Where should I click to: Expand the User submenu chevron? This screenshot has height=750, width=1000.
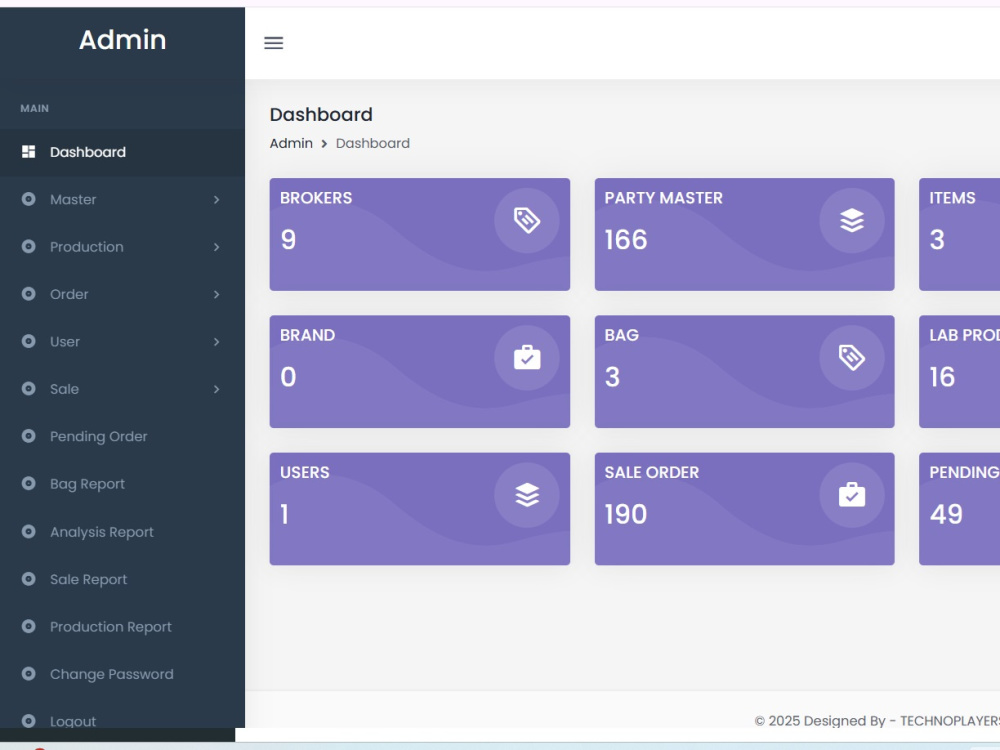tap(217, 342)
